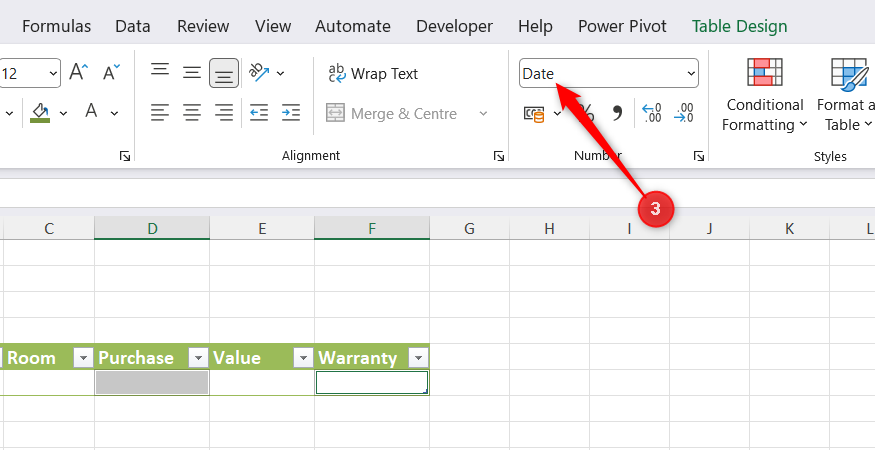Image resolution: width=875 pixels, height=450 pixels.
Task: Click the font colour A icon
Action: tap(91, 112)
